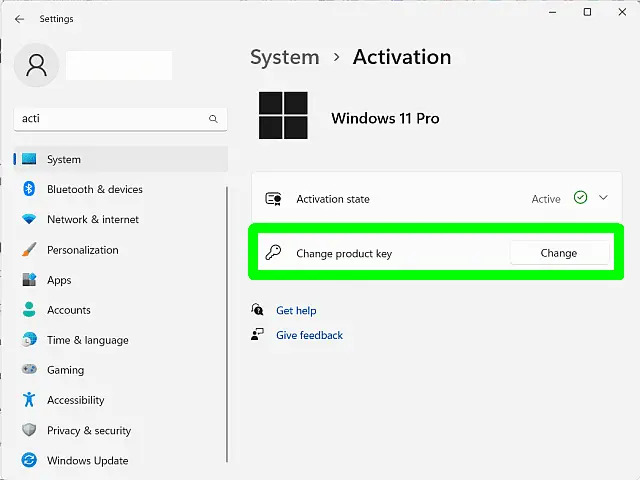This screenshot has height=480, width=640.
Task: Click the 'Change product key' label
Action: coord(344,253)
